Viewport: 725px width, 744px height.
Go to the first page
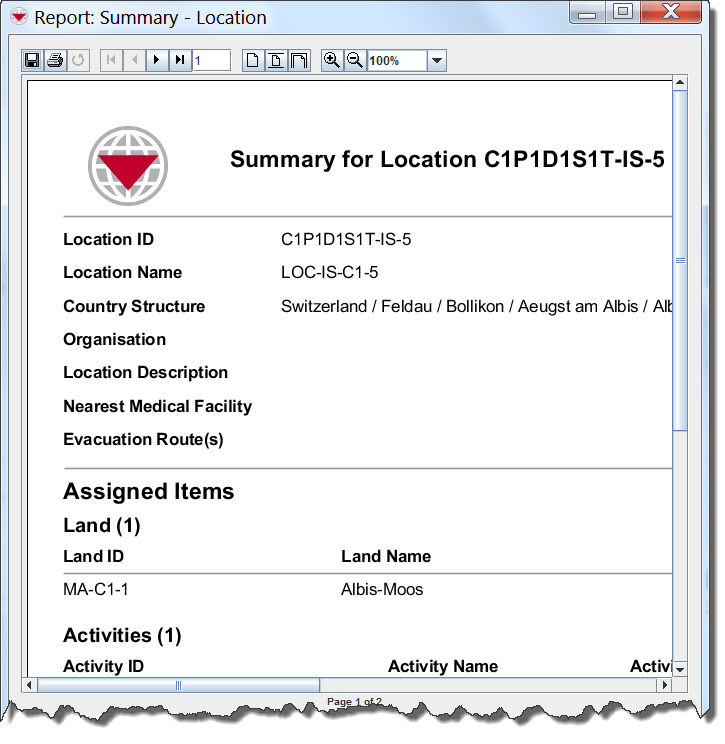pyautogui.click(x=111, y=61)
